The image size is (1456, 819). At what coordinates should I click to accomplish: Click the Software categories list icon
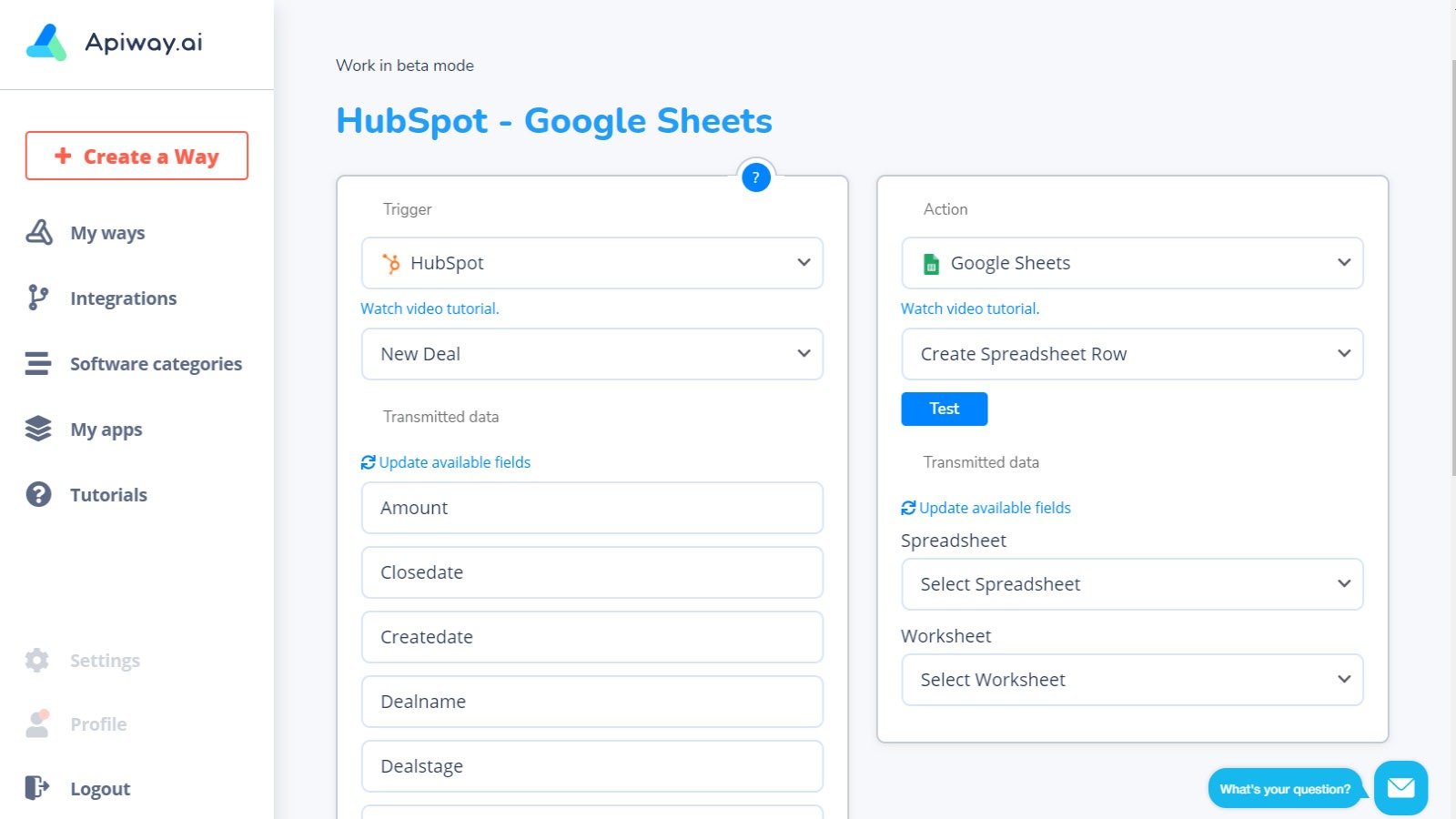point(37,363)
